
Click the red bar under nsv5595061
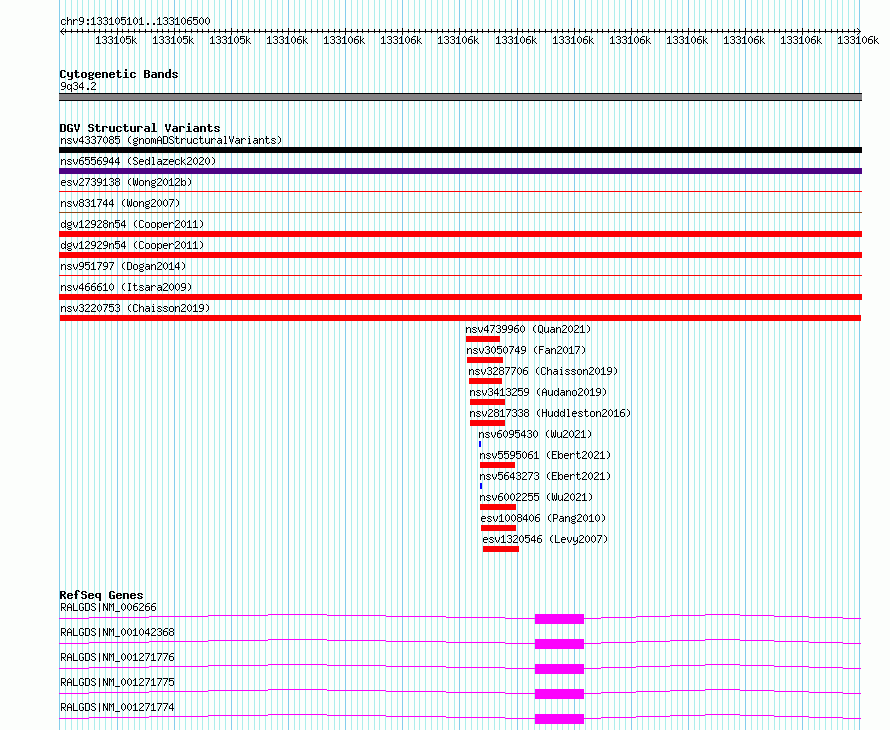tap(498, 465)
